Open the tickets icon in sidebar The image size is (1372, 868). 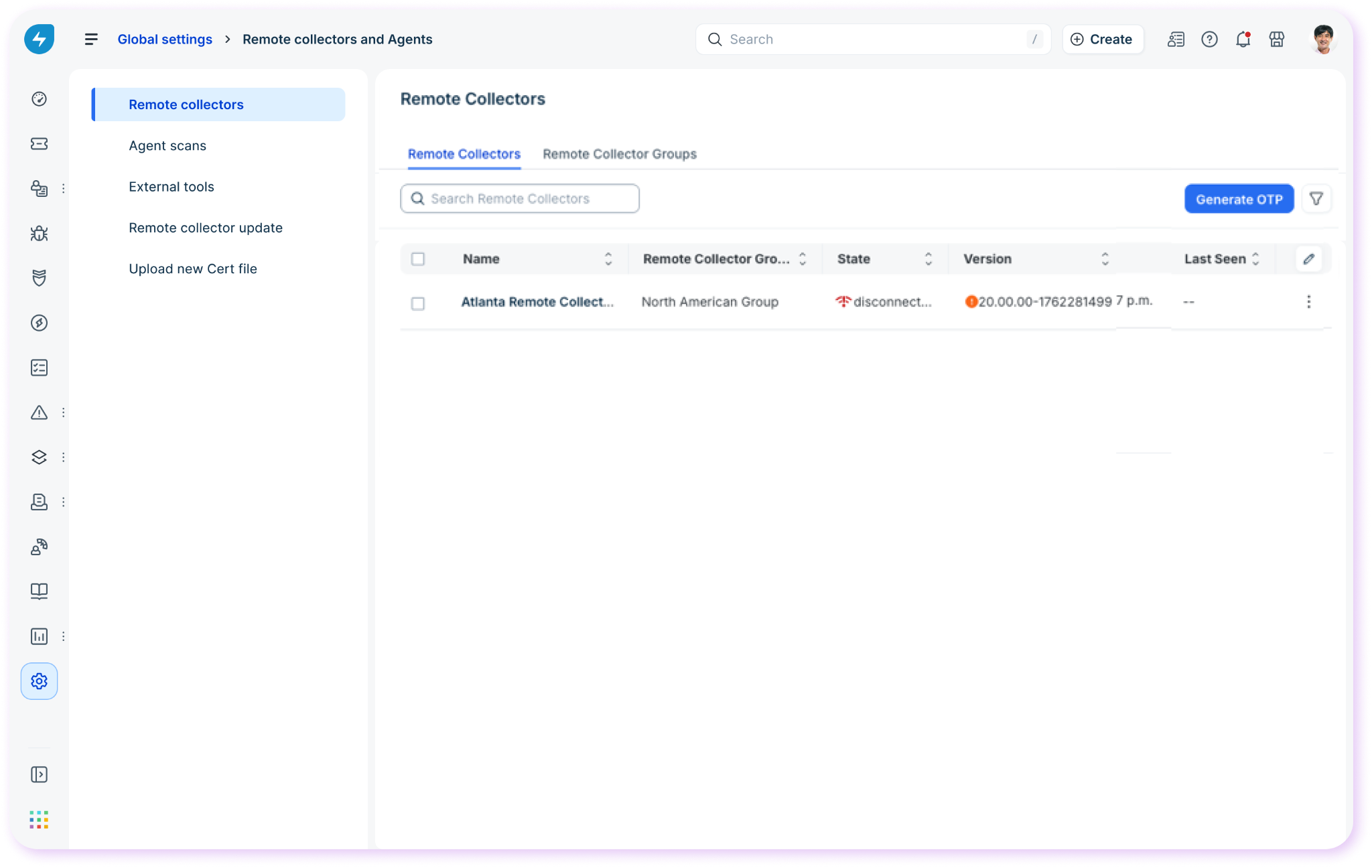pos(39,144)
